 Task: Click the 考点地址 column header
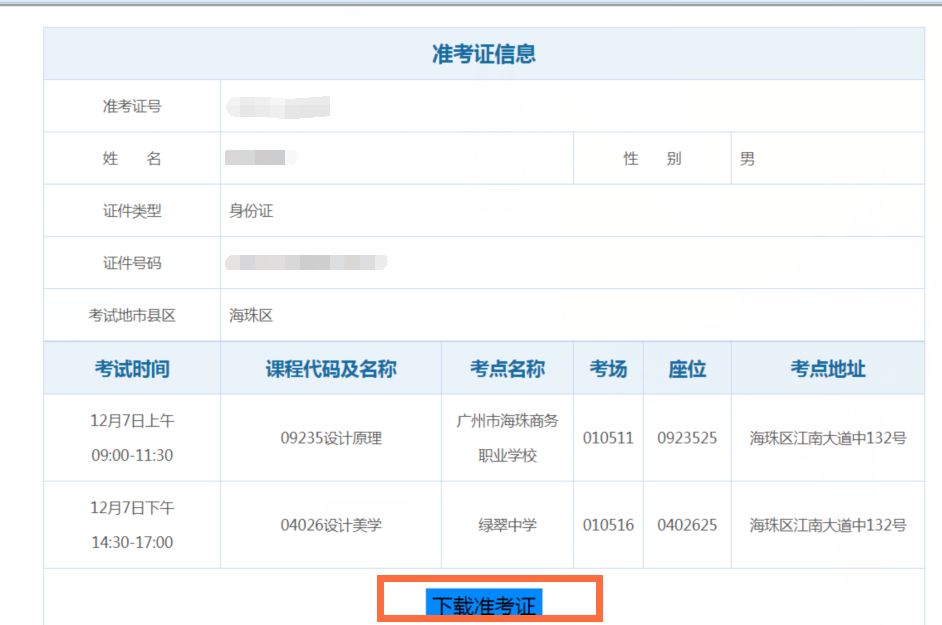(x=828, y=369)
